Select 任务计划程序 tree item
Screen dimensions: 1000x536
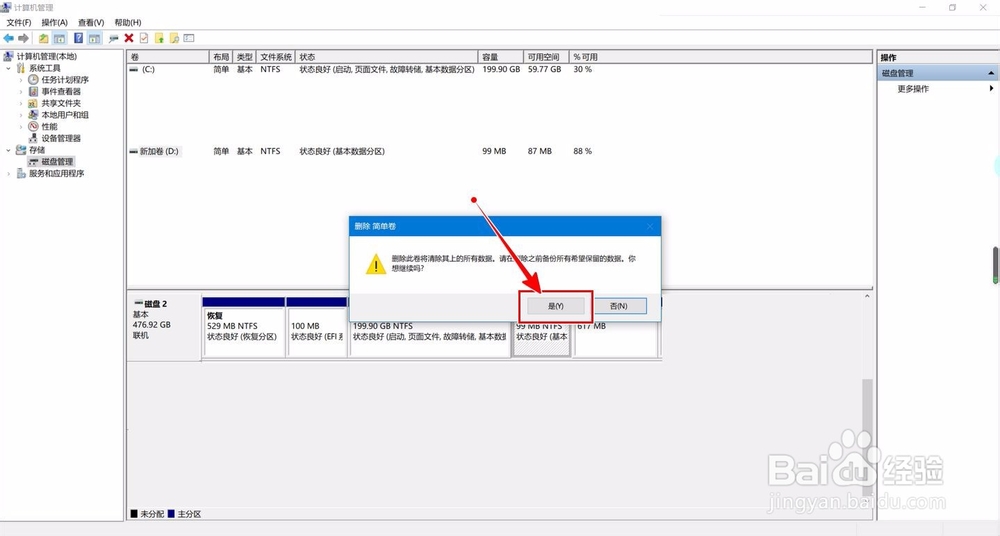coord(65,80)
